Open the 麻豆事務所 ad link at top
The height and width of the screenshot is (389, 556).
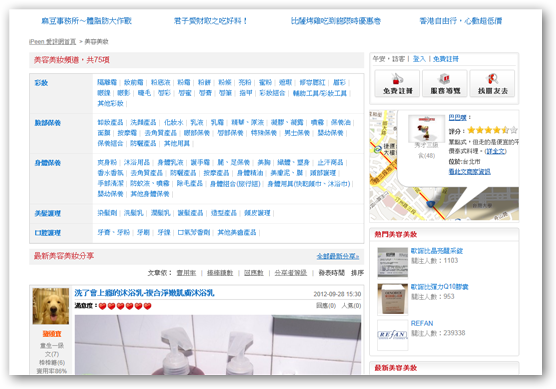[87, 21]
